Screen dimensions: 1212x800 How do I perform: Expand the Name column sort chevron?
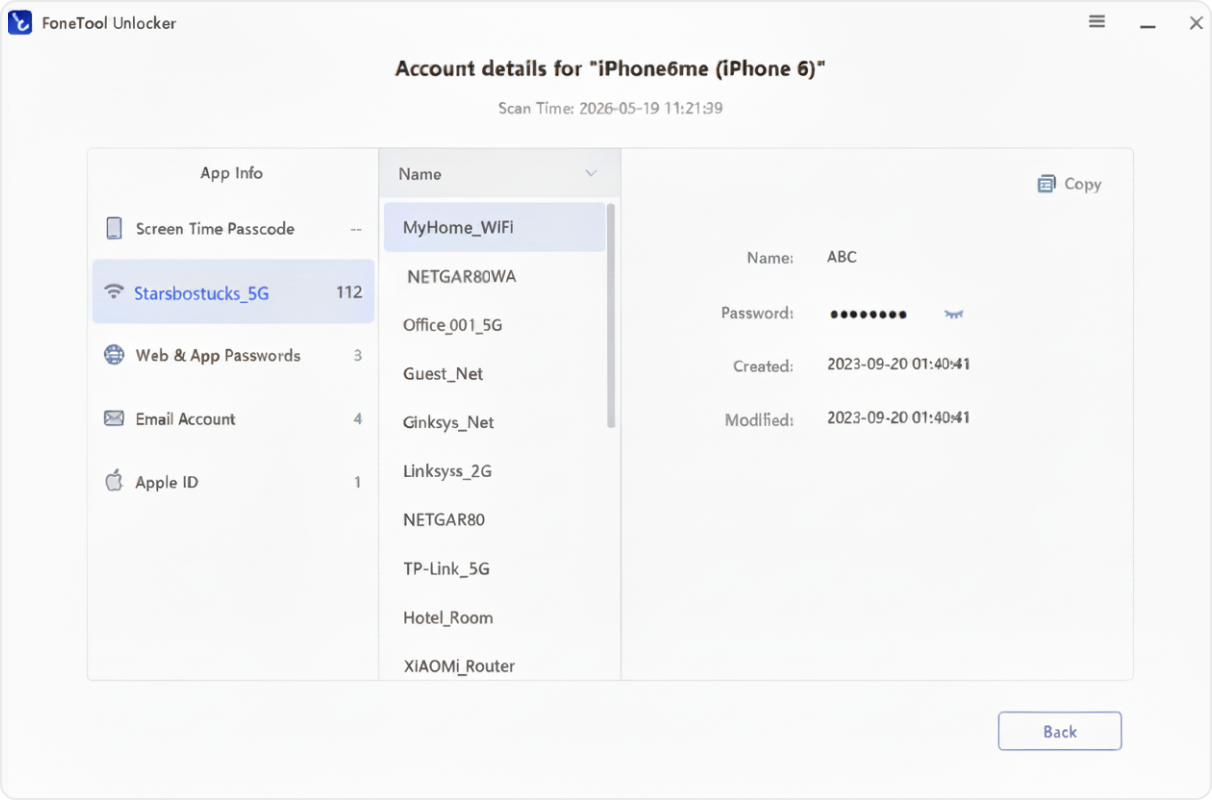pos(591,174)
